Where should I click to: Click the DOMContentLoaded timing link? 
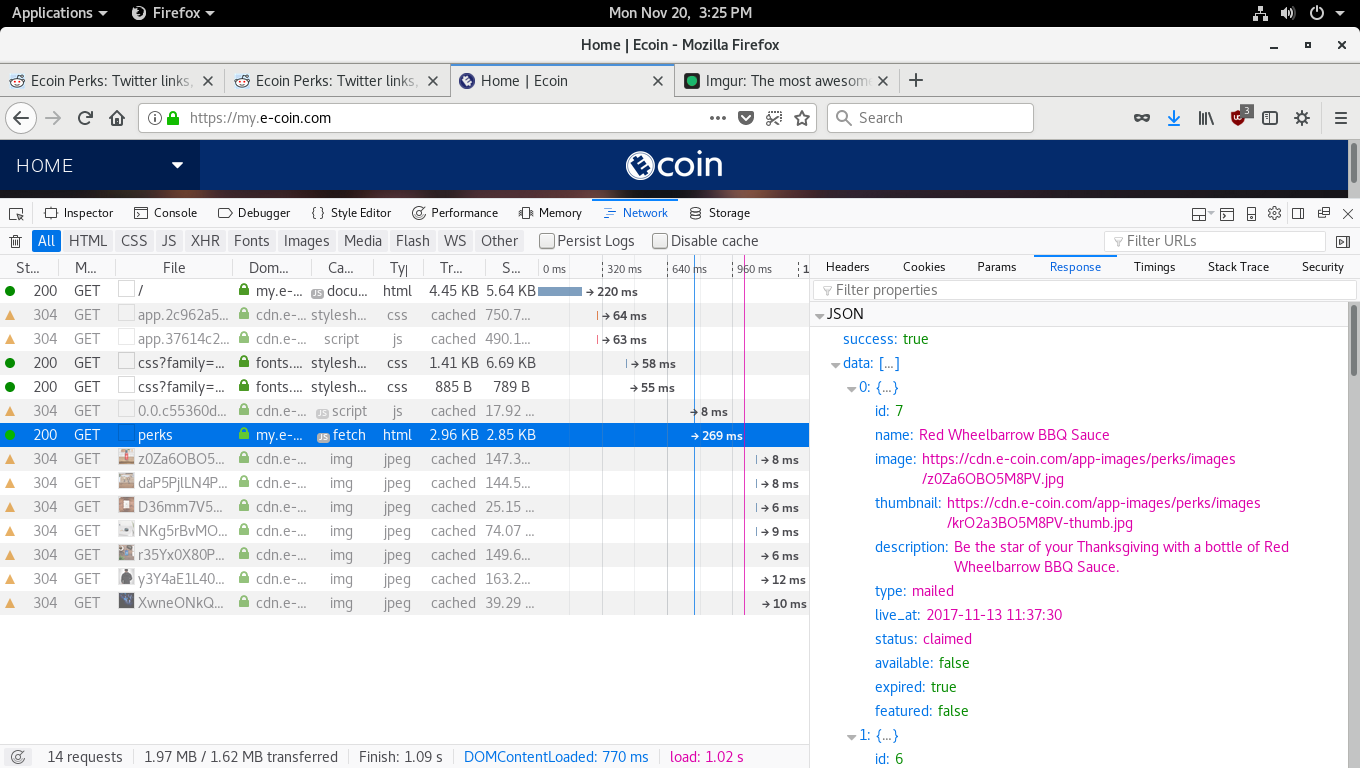[556, 756]
